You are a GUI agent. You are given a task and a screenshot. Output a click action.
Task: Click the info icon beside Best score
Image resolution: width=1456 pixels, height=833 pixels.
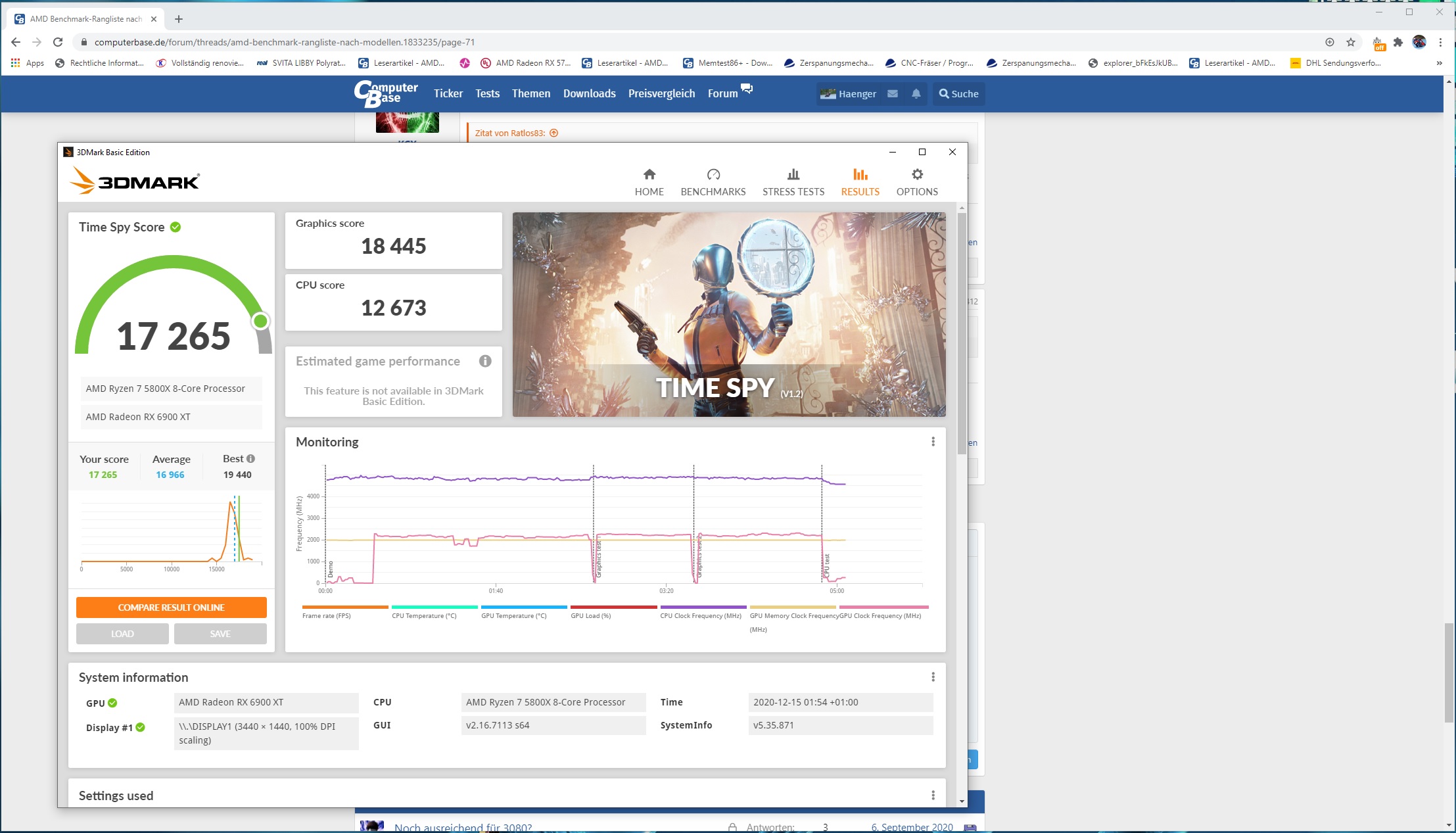[250, 459]
